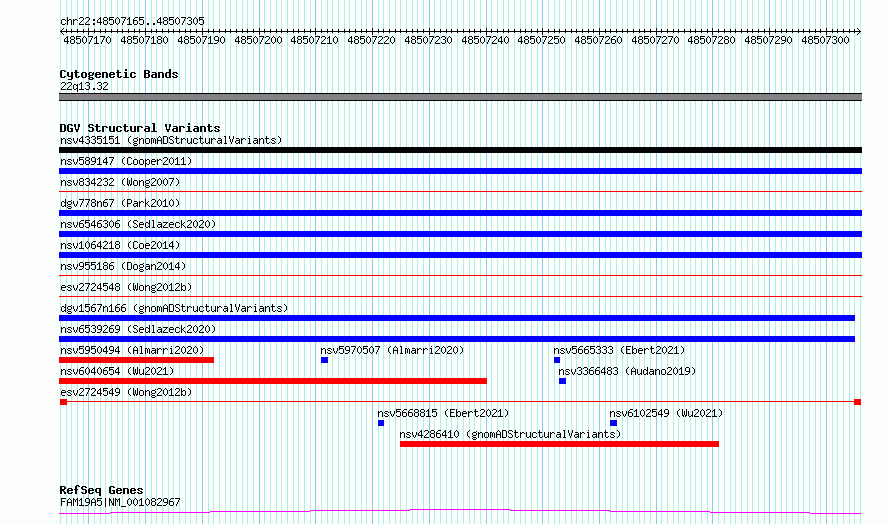Click ruler coordinate 48507180
Screen dimensions: 890x524
pyautogui.click(x=144, y=40)
